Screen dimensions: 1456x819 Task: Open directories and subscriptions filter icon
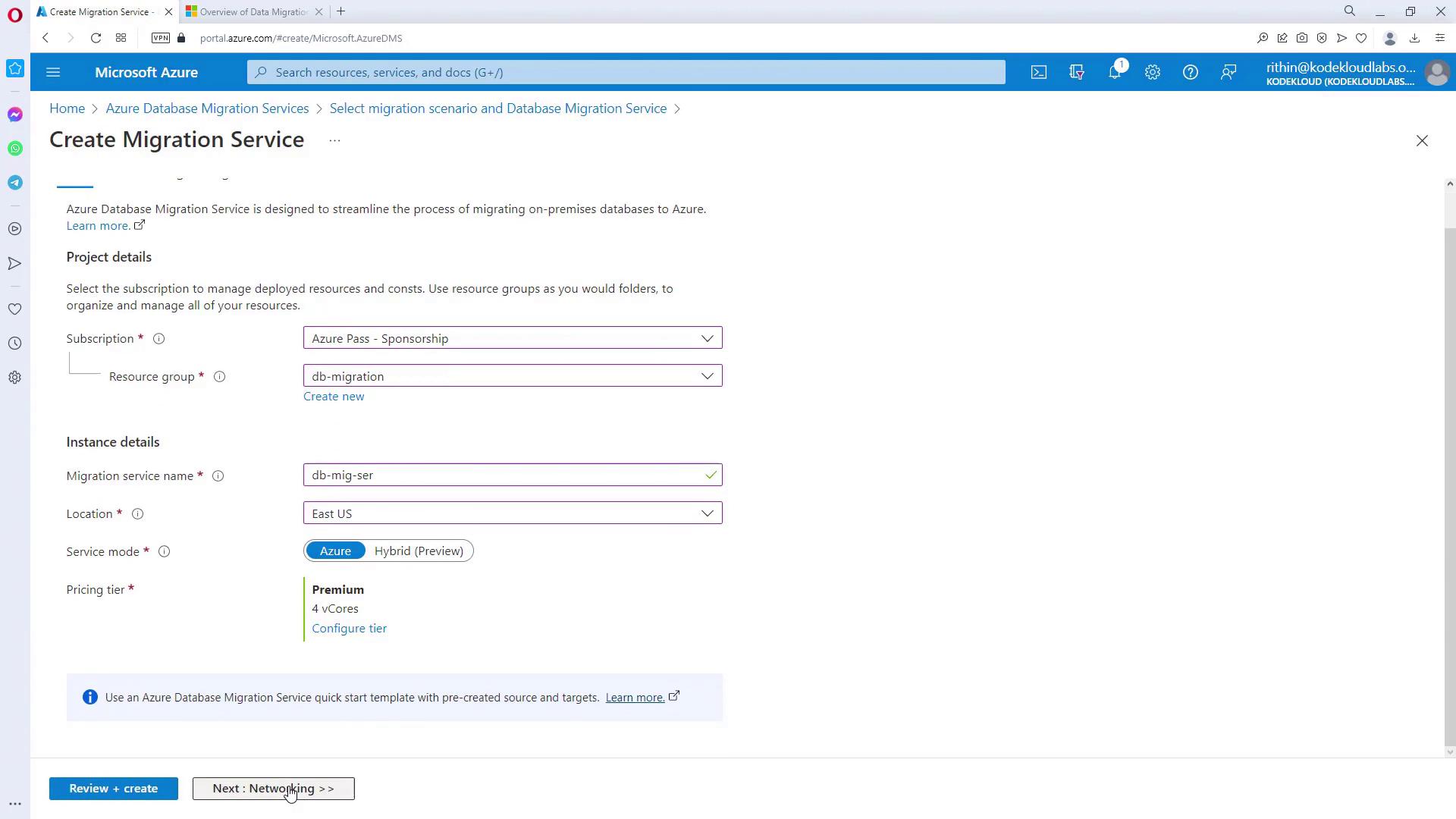[x=1076, y=72]
